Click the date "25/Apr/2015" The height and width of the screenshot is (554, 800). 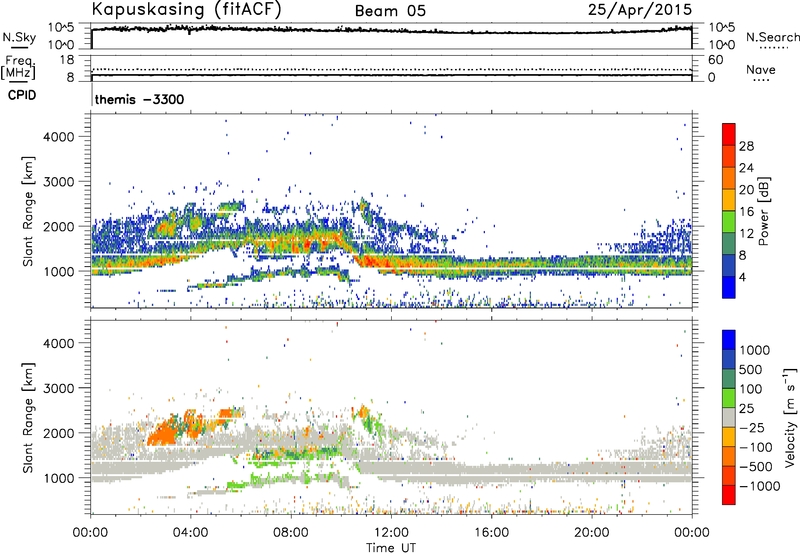pyautogui.click(x=640, y=10)
